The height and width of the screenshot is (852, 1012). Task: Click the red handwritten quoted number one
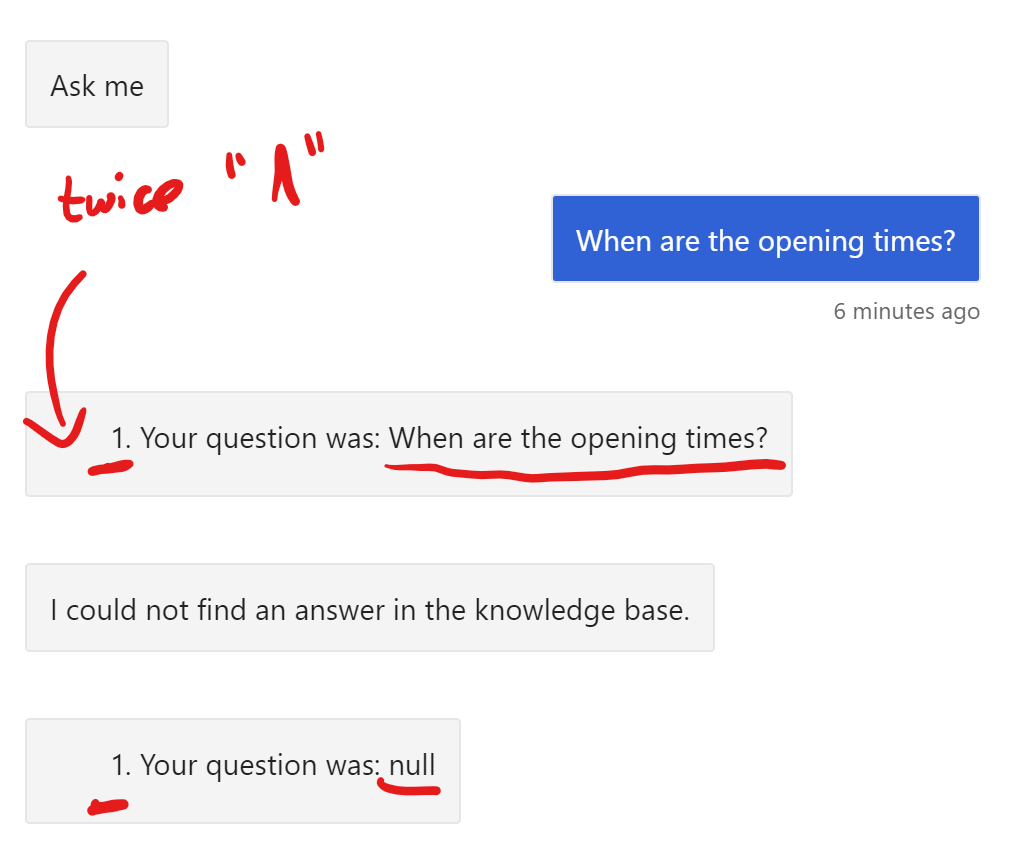[x=276, y=170]
